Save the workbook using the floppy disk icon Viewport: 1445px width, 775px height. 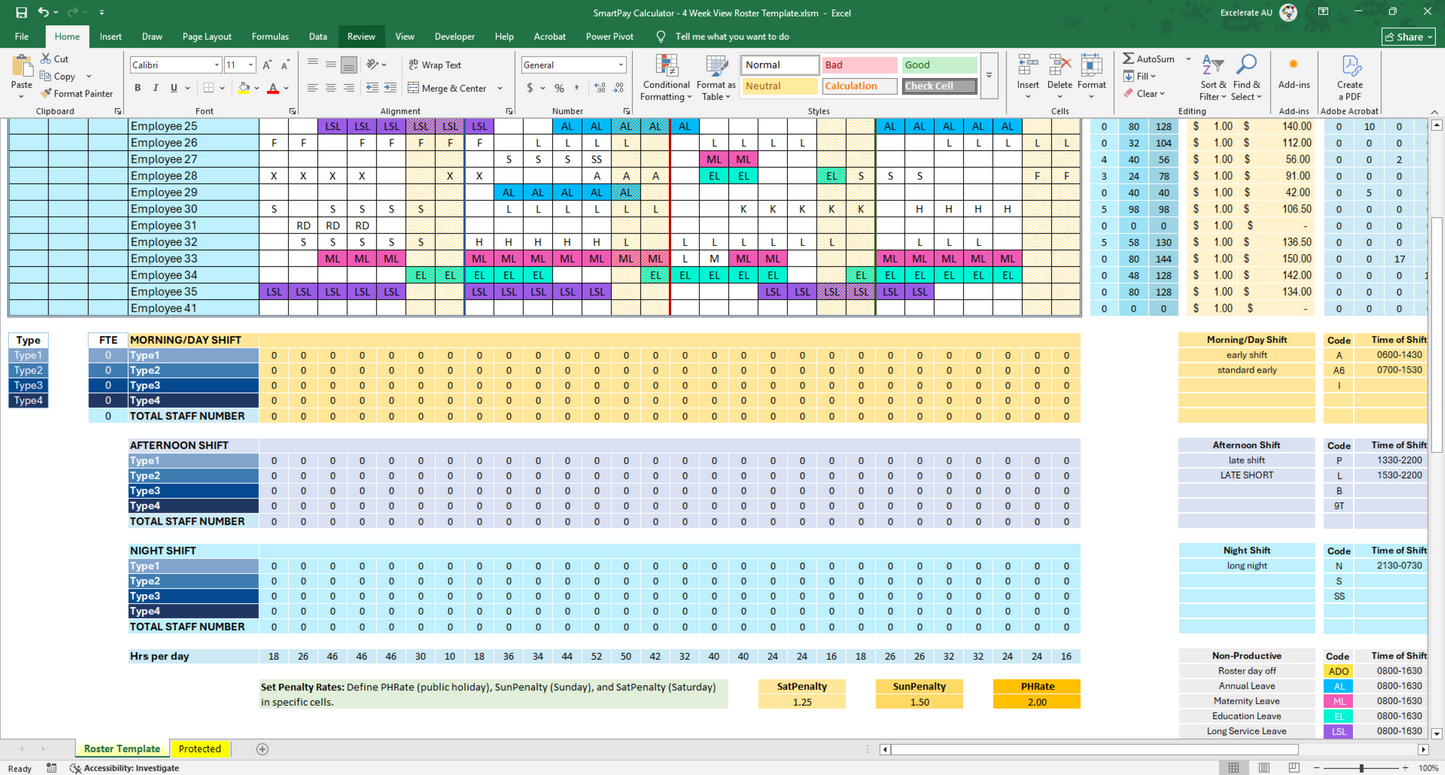point(18,13)
